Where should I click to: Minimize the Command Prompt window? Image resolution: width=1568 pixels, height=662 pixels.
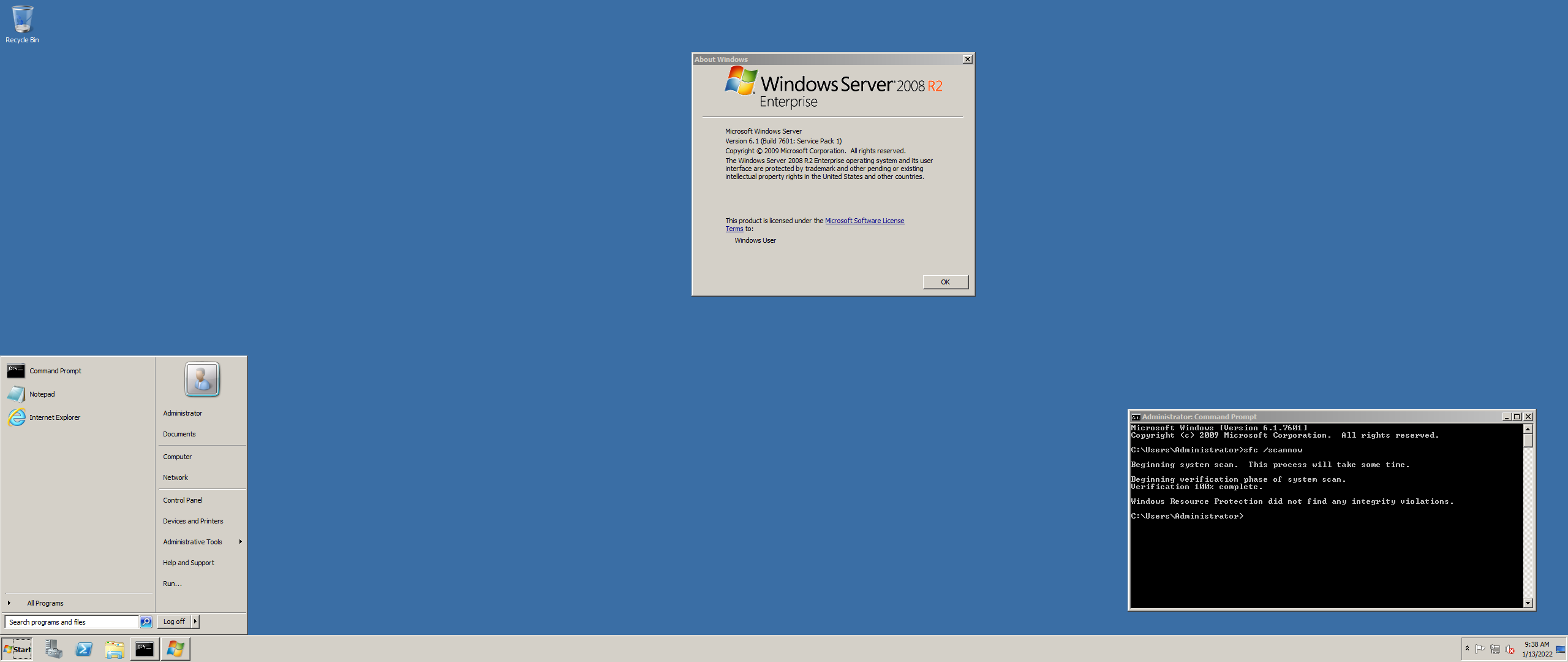pos(1506,417)
